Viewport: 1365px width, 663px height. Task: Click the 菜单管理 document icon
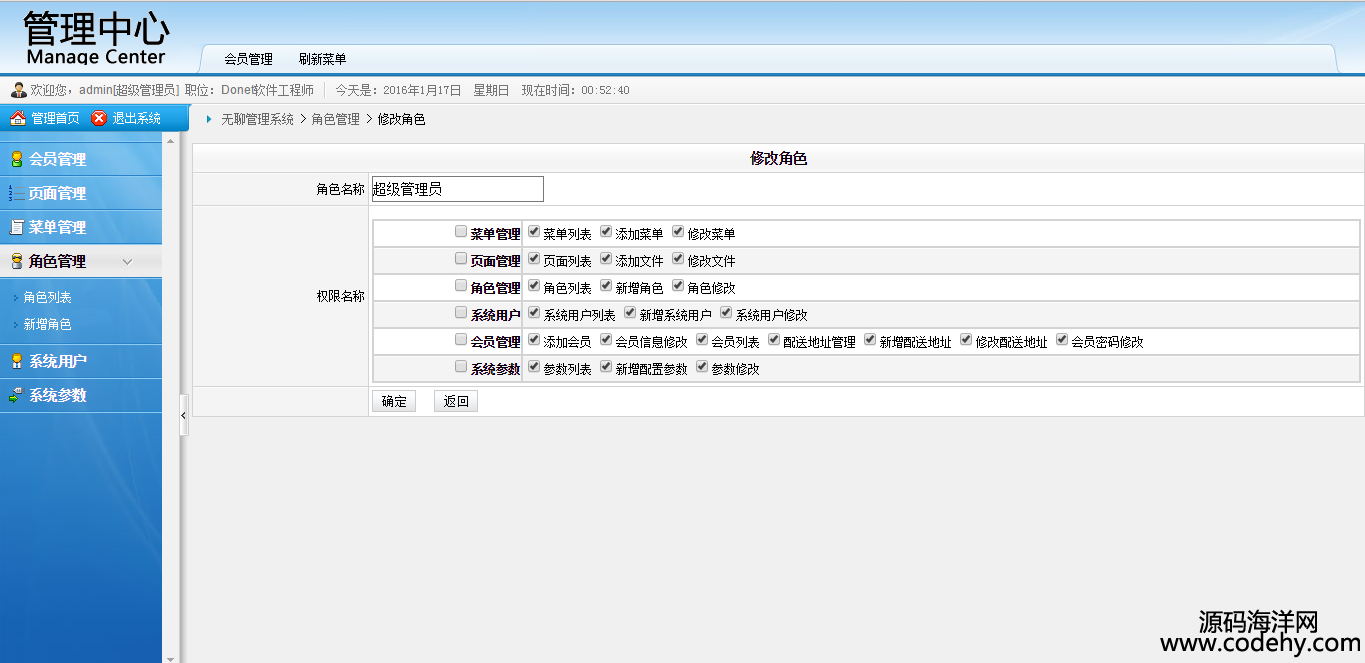16,227
